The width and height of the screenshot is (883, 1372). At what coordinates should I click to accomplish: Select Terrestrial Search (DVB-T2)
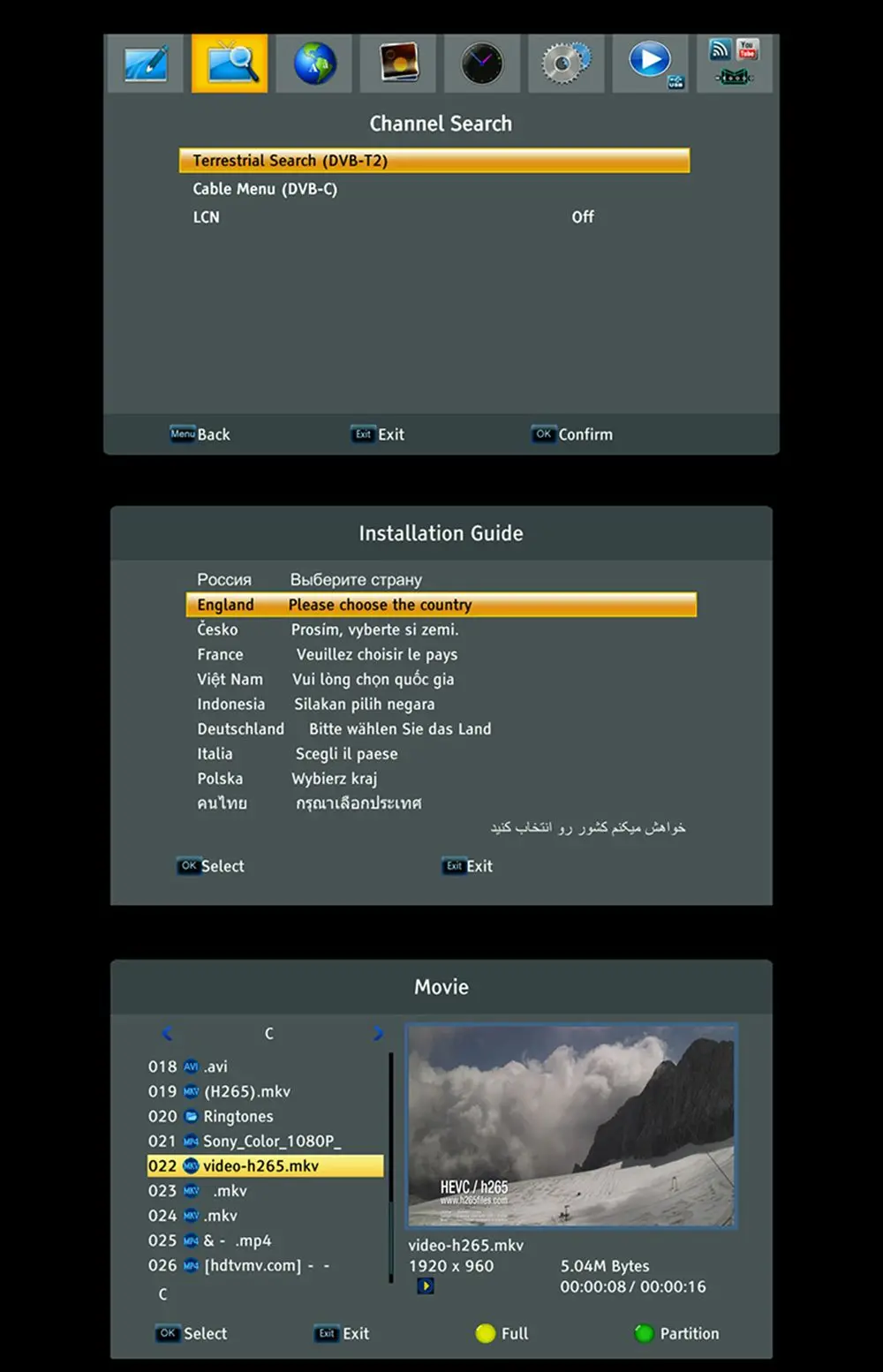(434, 161)
